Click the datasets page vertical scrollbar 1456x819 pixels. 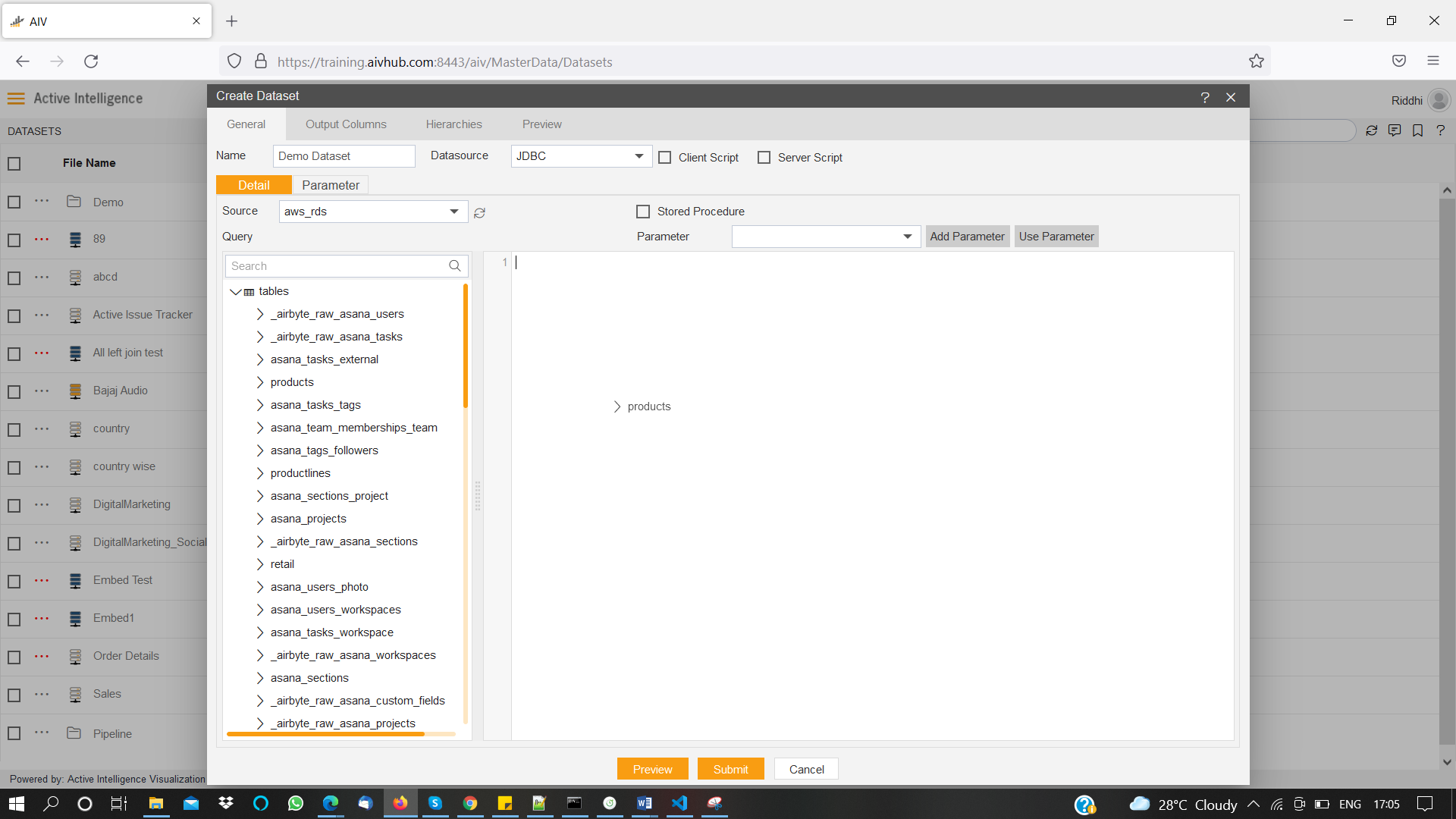(1447, 470)
